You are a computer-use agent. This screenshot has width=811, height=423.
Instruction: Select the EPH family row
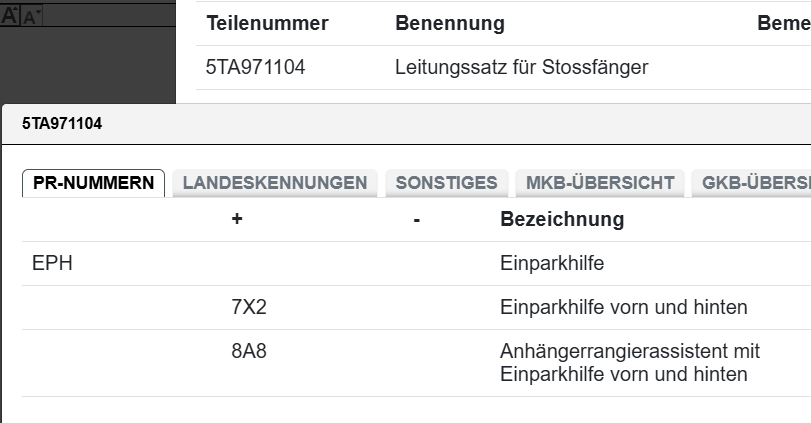click(x=53, y=264)
